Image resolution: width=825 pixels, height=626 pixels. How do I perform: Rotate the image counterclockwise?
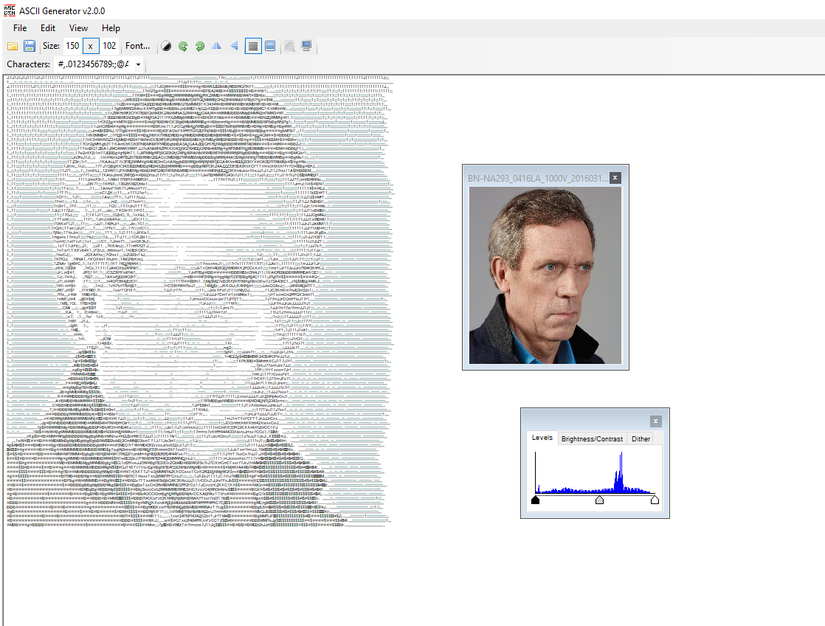pos(183,46)
